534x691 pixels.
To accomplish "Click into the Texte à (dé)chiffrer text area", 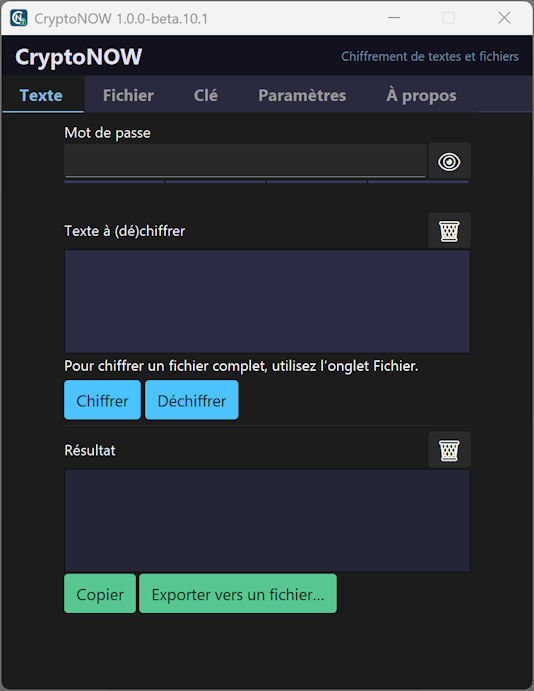I will (267, 301).
